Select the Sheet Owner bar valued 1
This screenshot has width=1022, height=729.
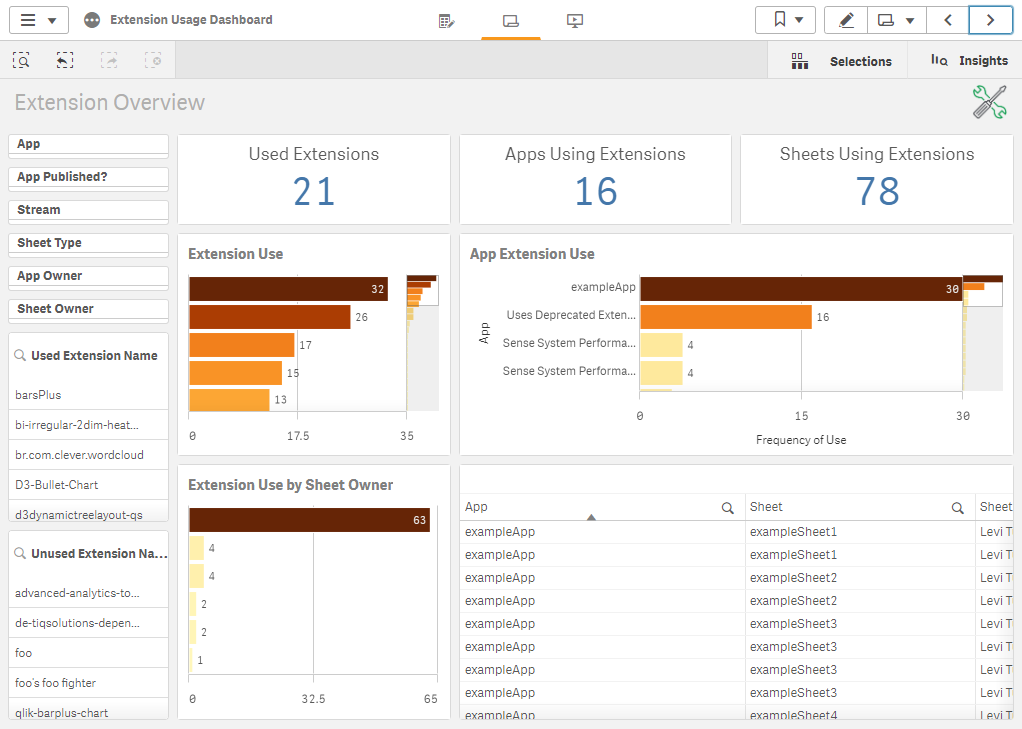[191, 660]
